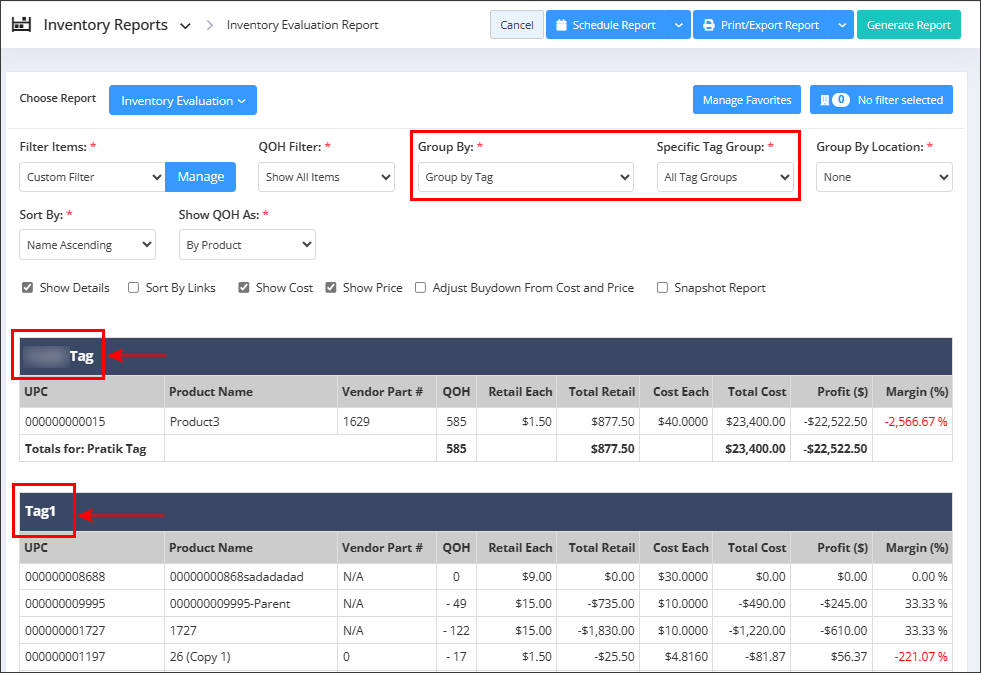The image size is (981, 673).
Task: Open the Group By dropdown
Action: (x=526, y=177)
